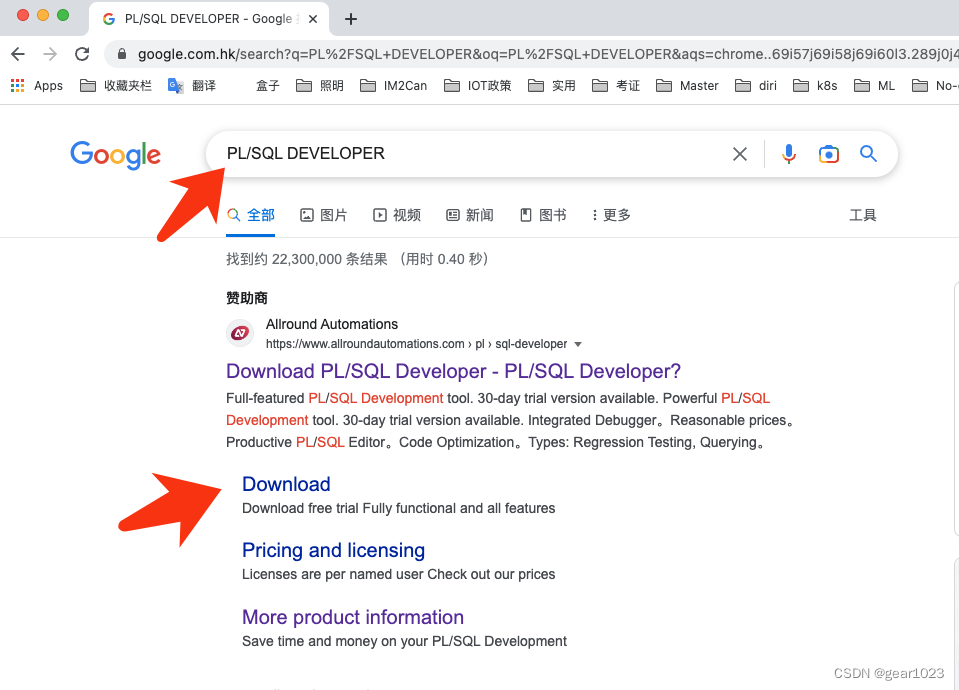Click the Pricing and licensing link
Image resolution: width=959 pixels, height=690 pixels.
(x=333, y=550)
